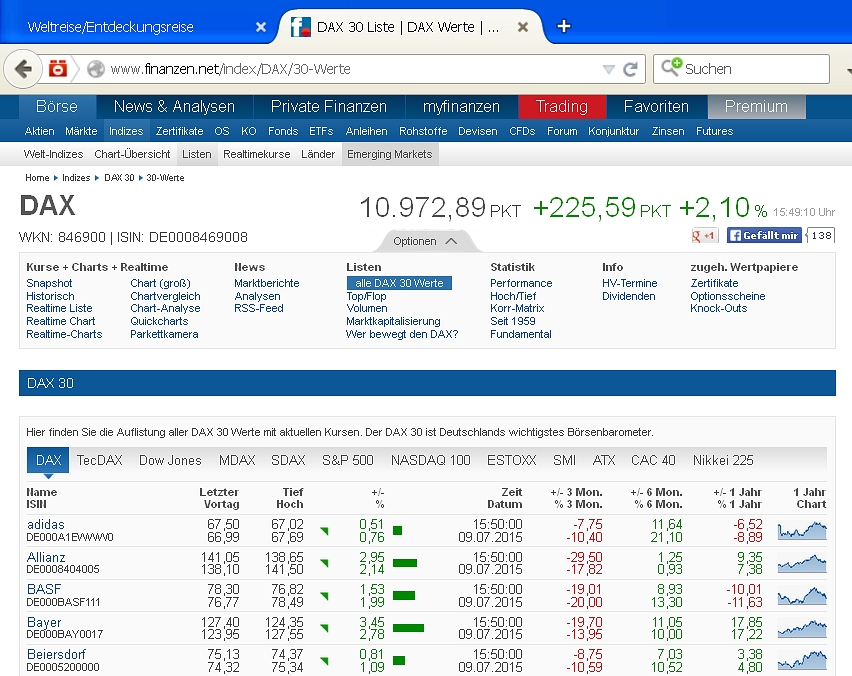
Task: Open Optionsscheine link
Action: pyautogui.click(x=728, y=296)
